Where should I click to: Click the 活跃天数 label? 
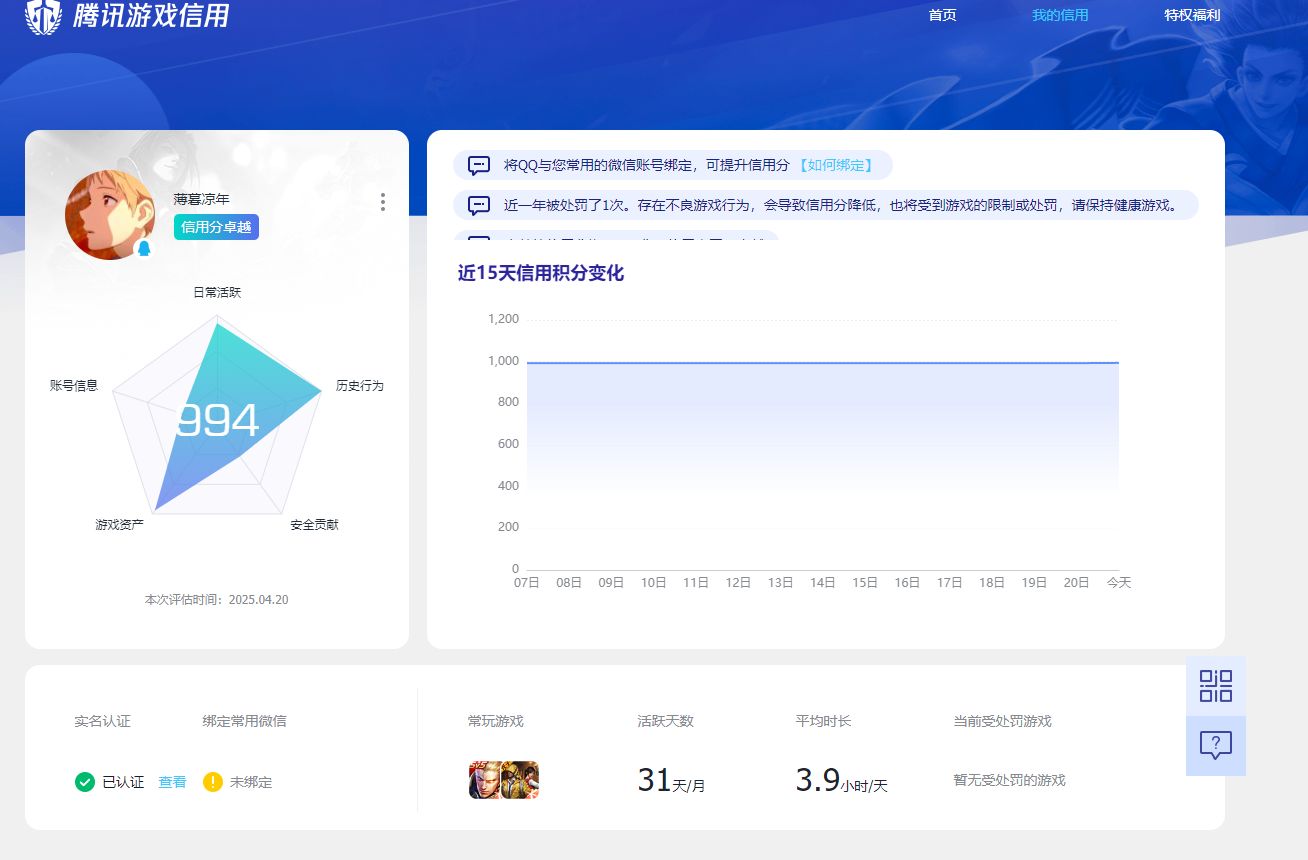coord(666,721)
